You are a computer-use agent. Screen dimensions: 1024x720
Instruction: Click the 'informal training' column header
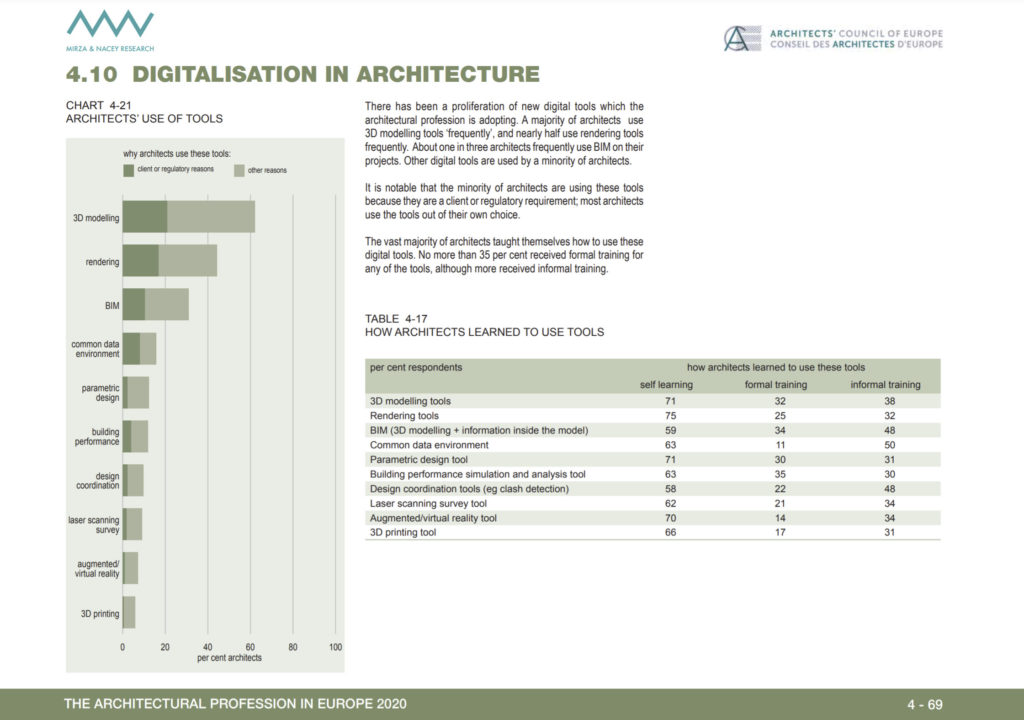click(x=886, y=385)
